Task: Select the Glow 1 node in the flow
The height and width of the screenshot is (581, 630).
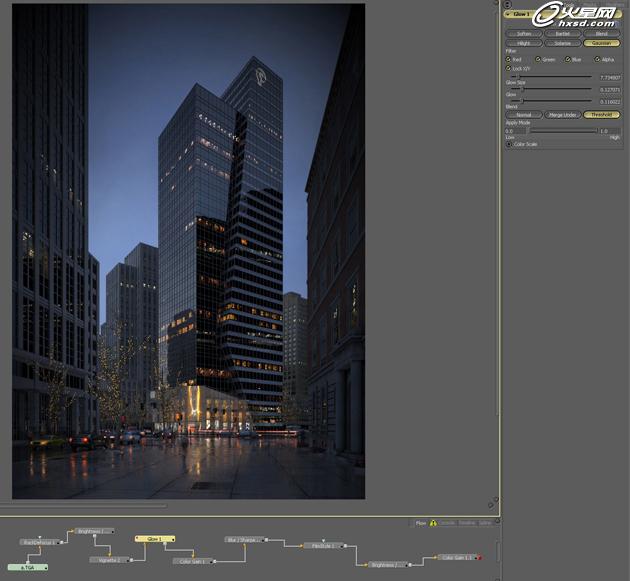Action: tap(155, 539)
